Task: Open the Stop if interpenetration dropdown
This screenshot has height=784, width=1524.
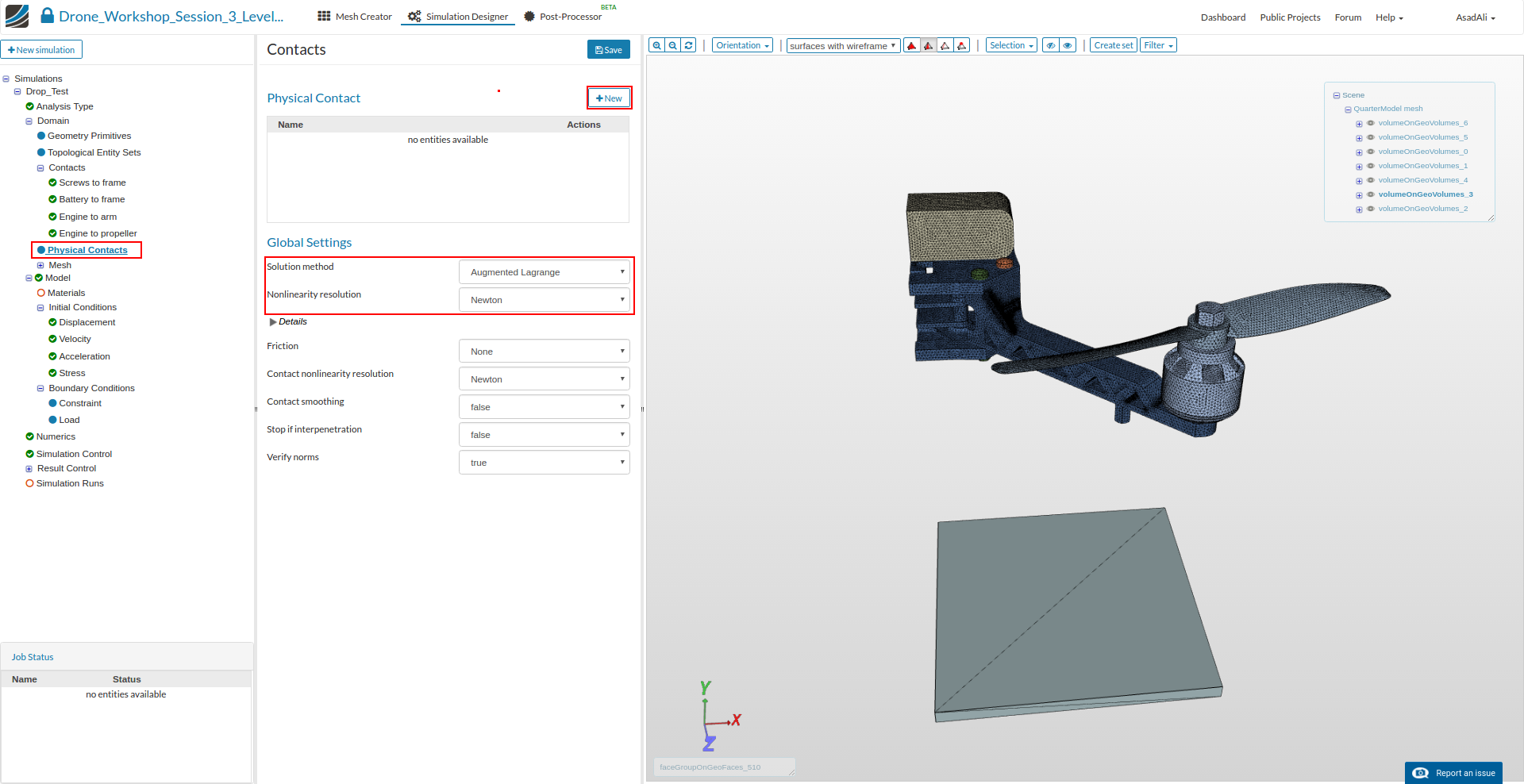Action: coord(545,435)
